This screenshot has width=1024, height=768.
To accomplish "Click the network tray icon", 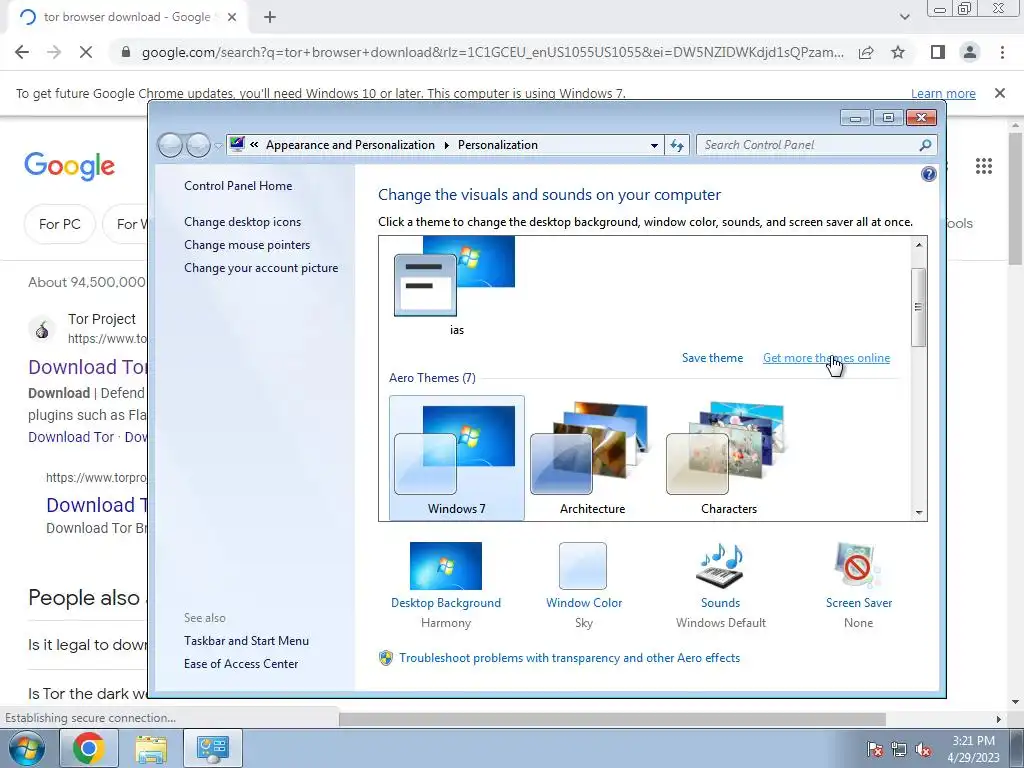I will click(x=899, y=749).
